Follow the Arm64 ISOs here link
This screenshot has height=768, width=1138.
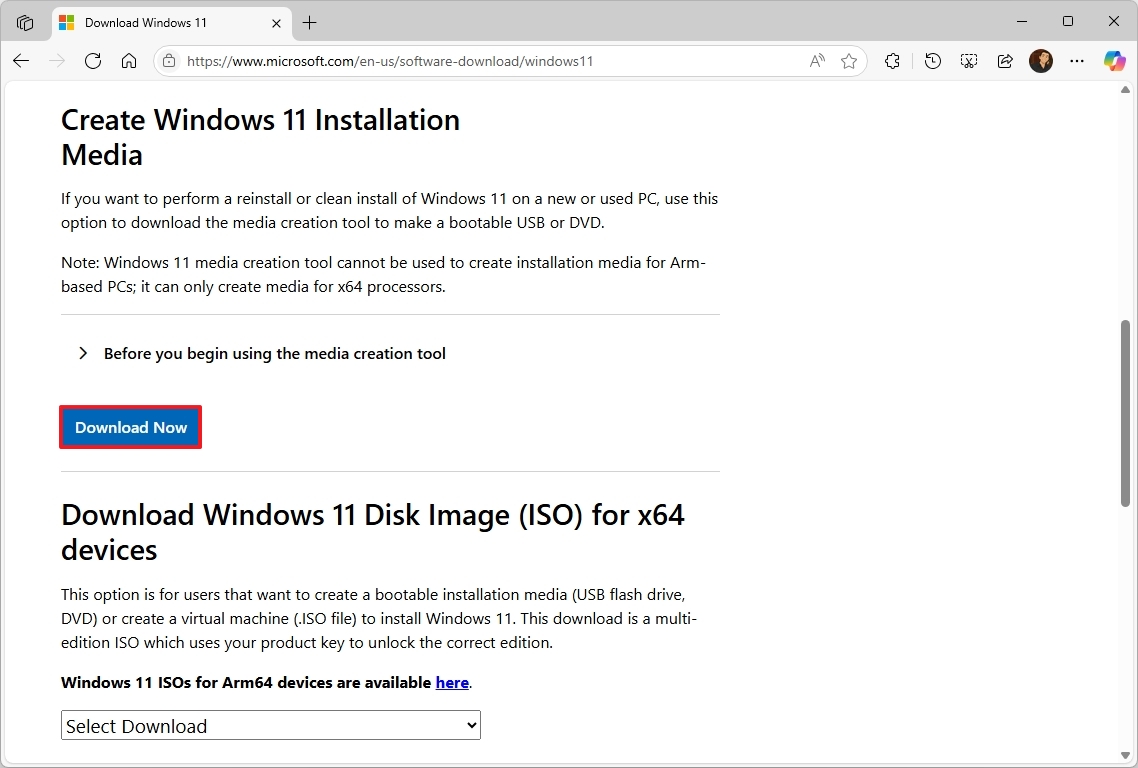coord(452,682)
